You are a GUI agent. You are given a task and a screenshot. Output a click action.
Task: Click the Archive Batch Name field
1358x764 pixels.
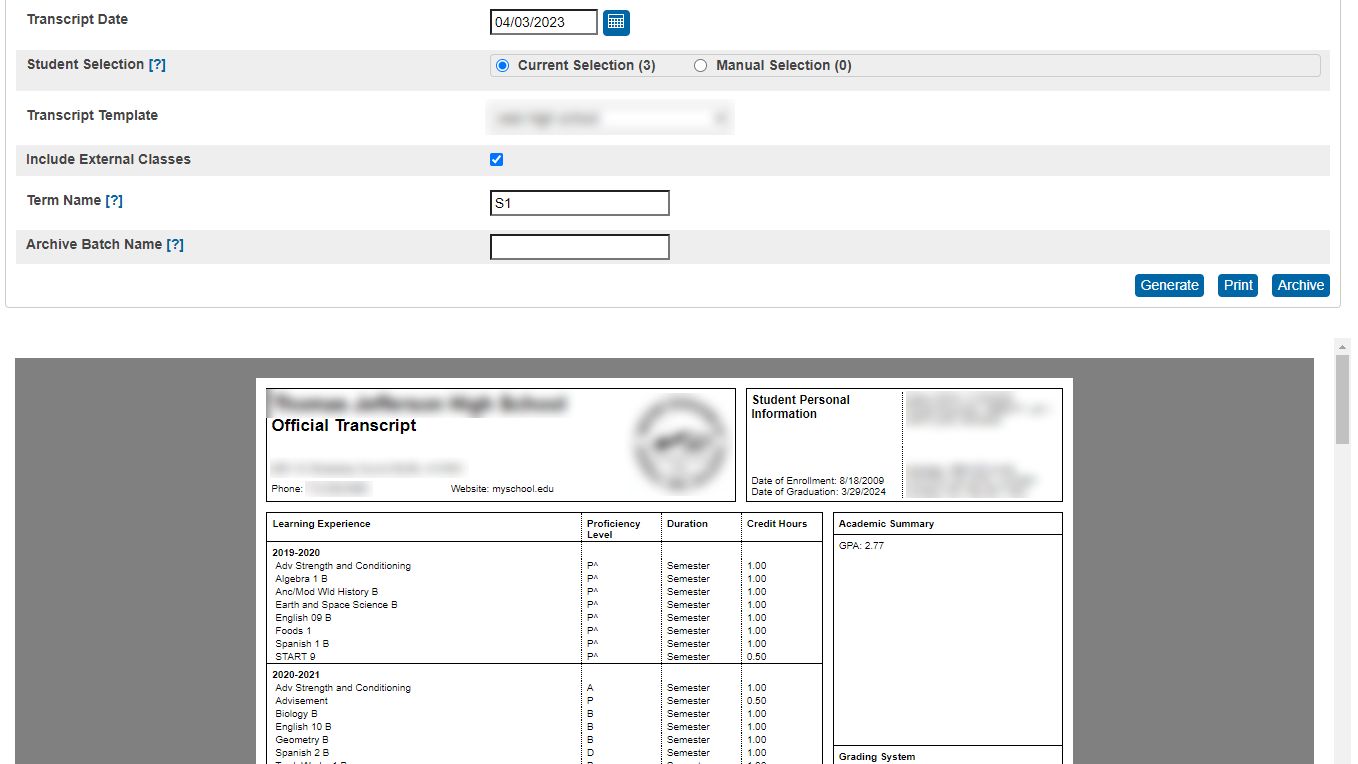point(580,247)
